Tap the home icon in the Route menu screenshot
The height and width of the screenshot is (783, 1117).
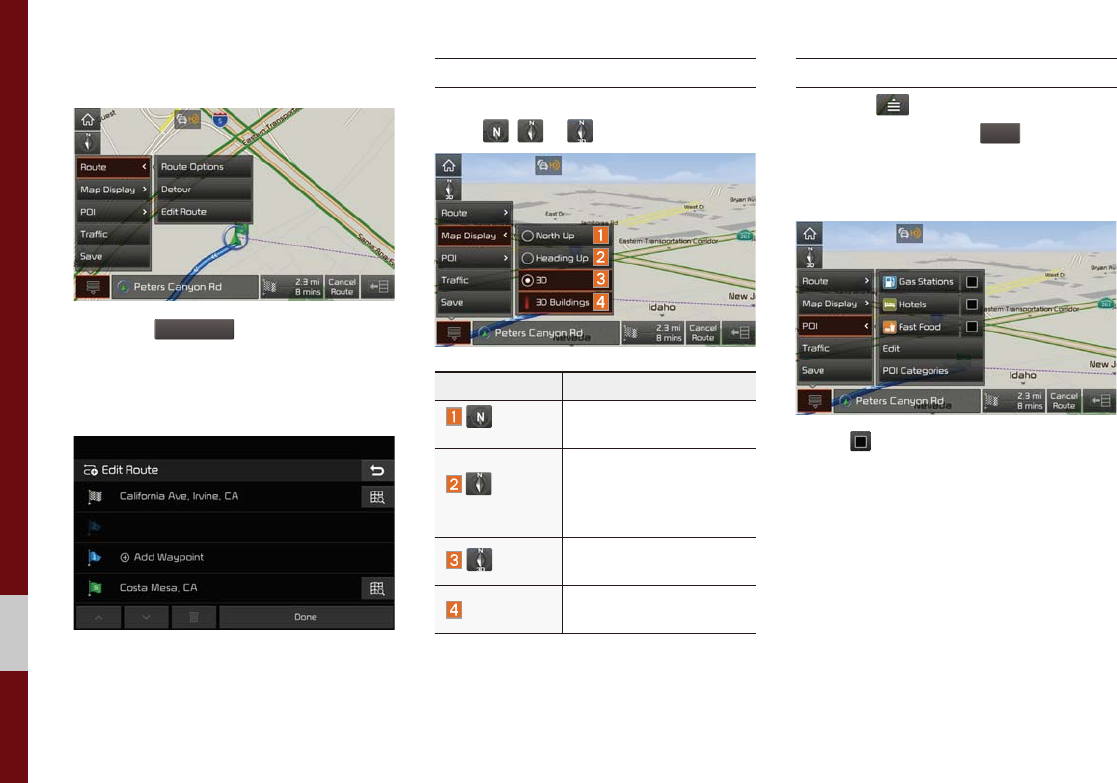click(88, 119)
